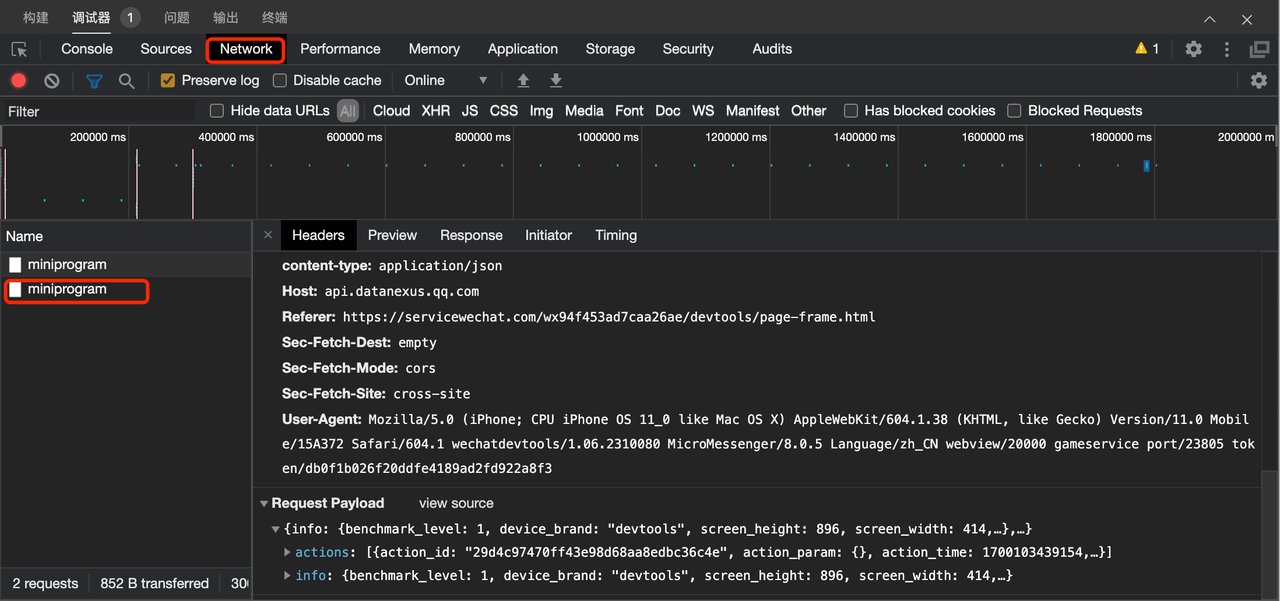Clear the network log with the clear icon

(52, 81)
